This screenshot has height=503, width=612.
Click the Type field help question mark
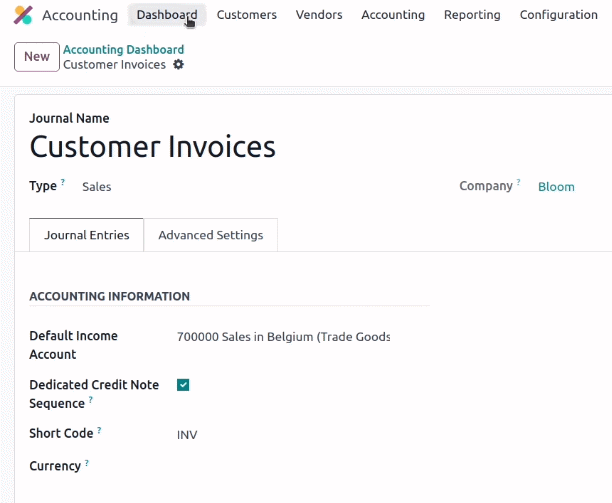coord(63,181)
